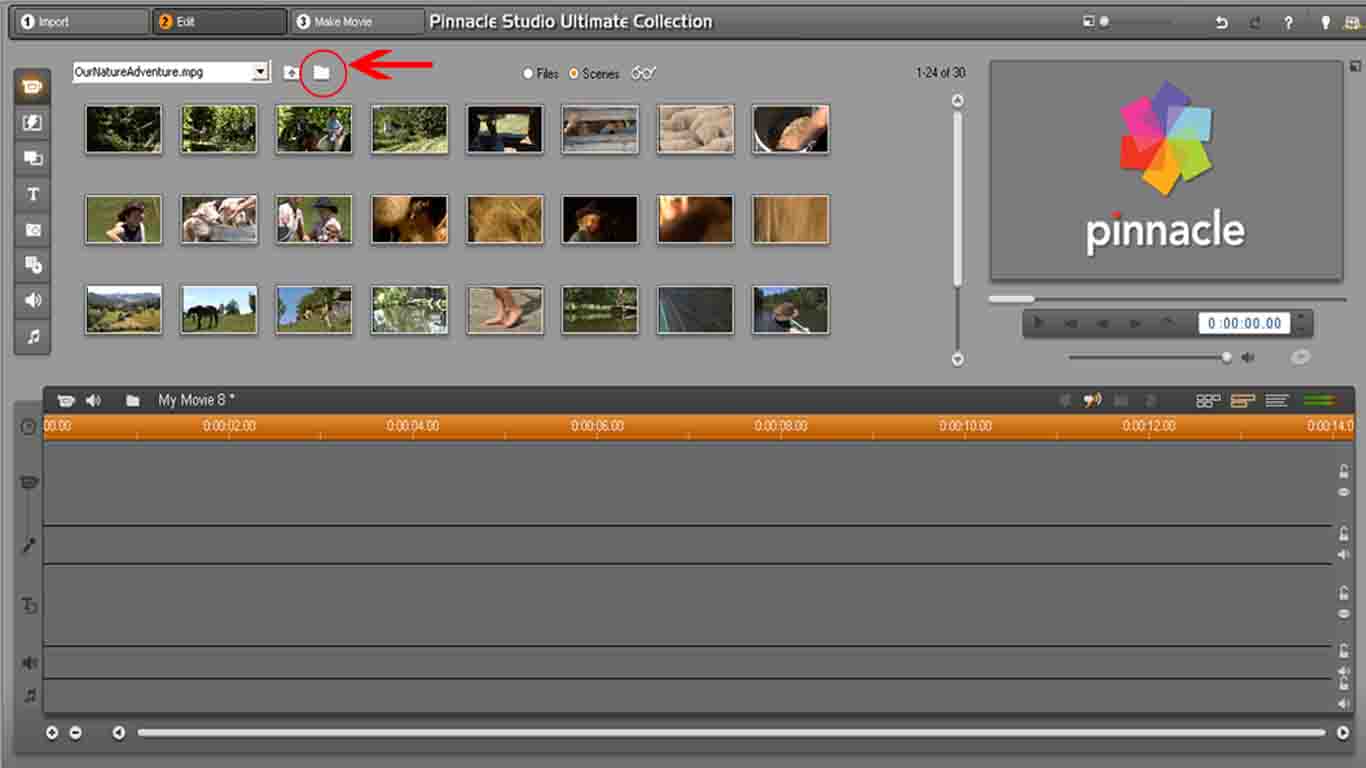1366x768 pixels.
Task: Open the Photos section in the album sidebar
Action: pos(32,230)
